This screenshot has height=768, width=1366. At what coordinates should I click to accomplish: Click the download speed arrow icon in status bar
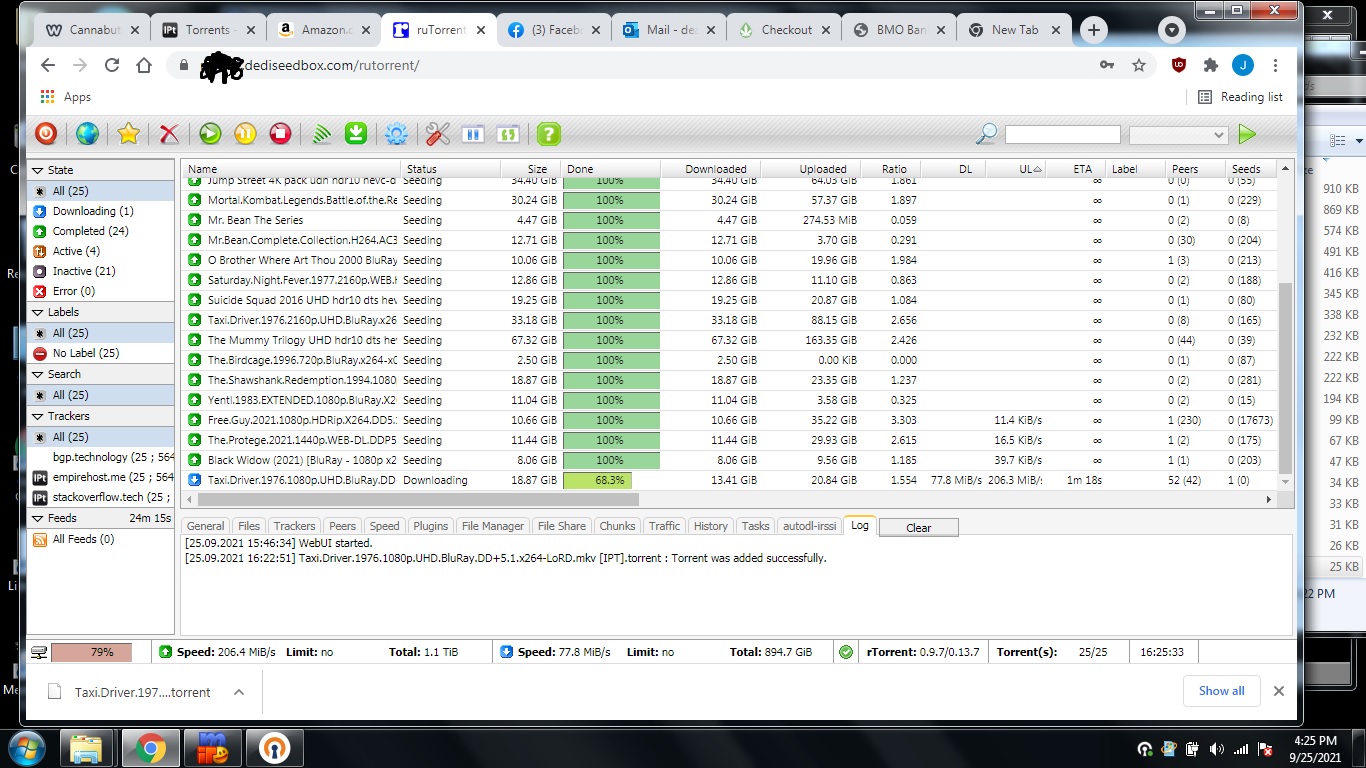pos(506,652)
